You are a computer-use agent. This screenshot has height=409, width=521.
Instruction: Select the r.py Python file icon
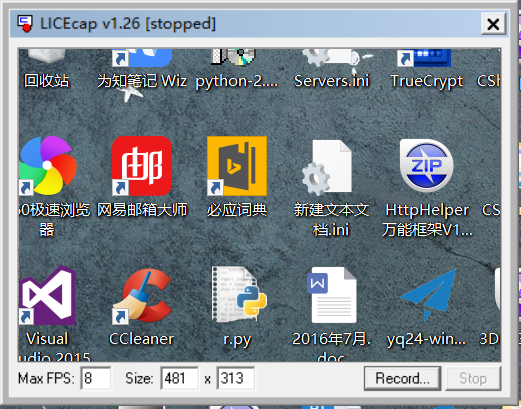pos(239,294)
